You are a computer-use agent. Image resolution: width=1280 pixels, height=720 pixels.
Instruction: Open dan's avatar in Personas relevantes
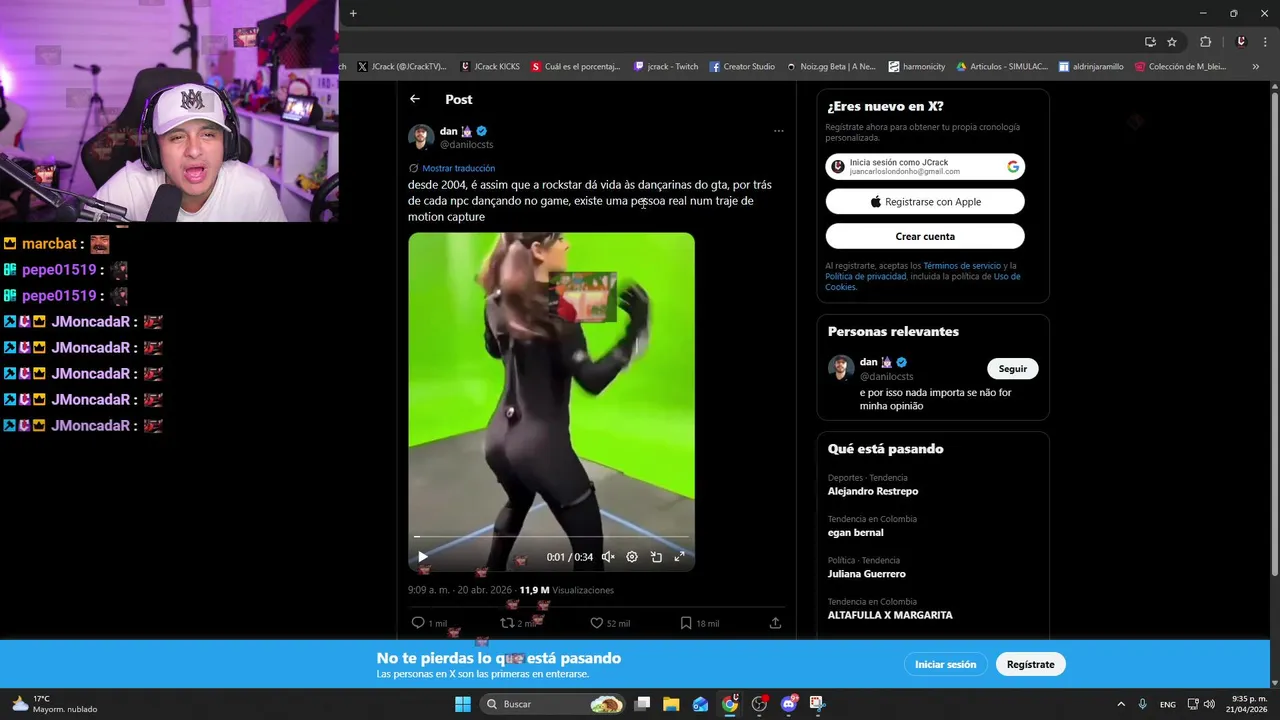tap(841, 368)
